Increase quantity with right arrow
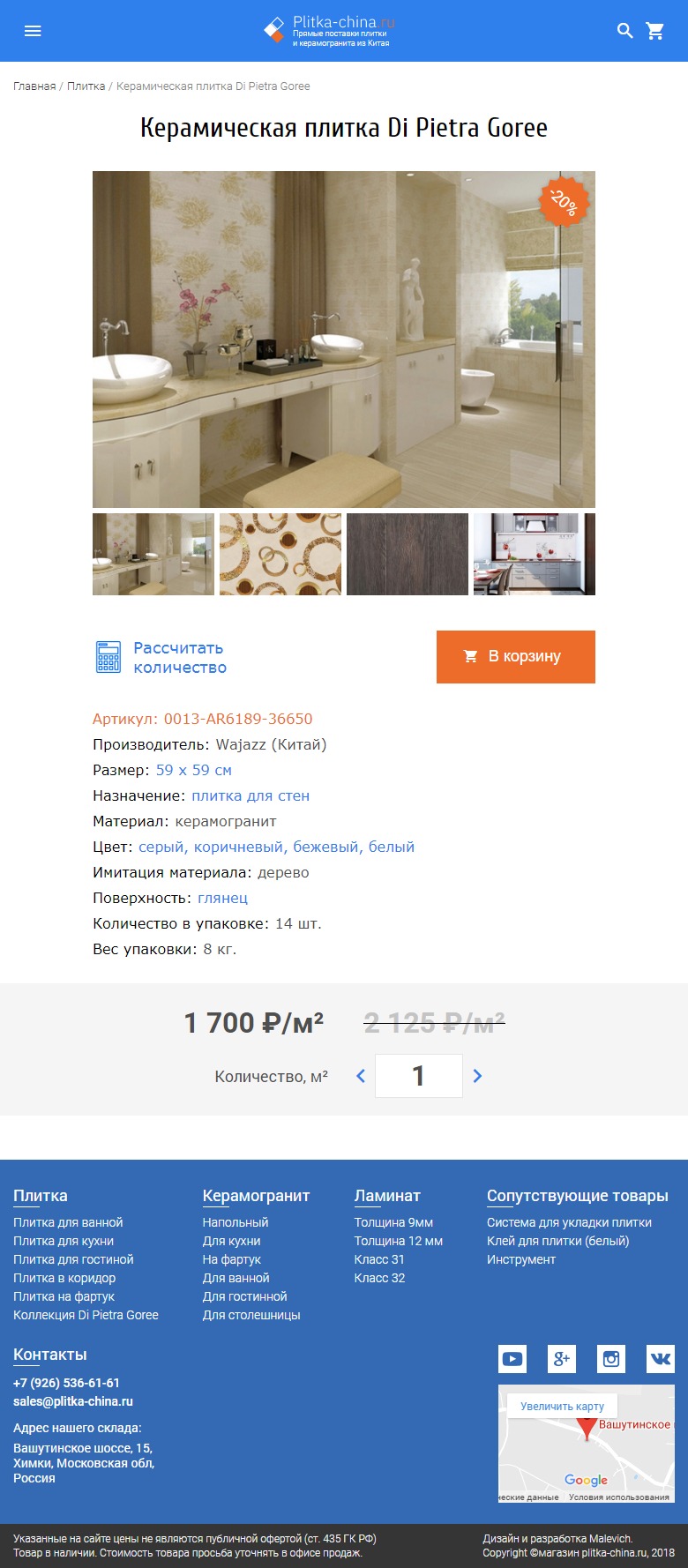The width and height of the screenshot is (688, 1568). 477,1076
